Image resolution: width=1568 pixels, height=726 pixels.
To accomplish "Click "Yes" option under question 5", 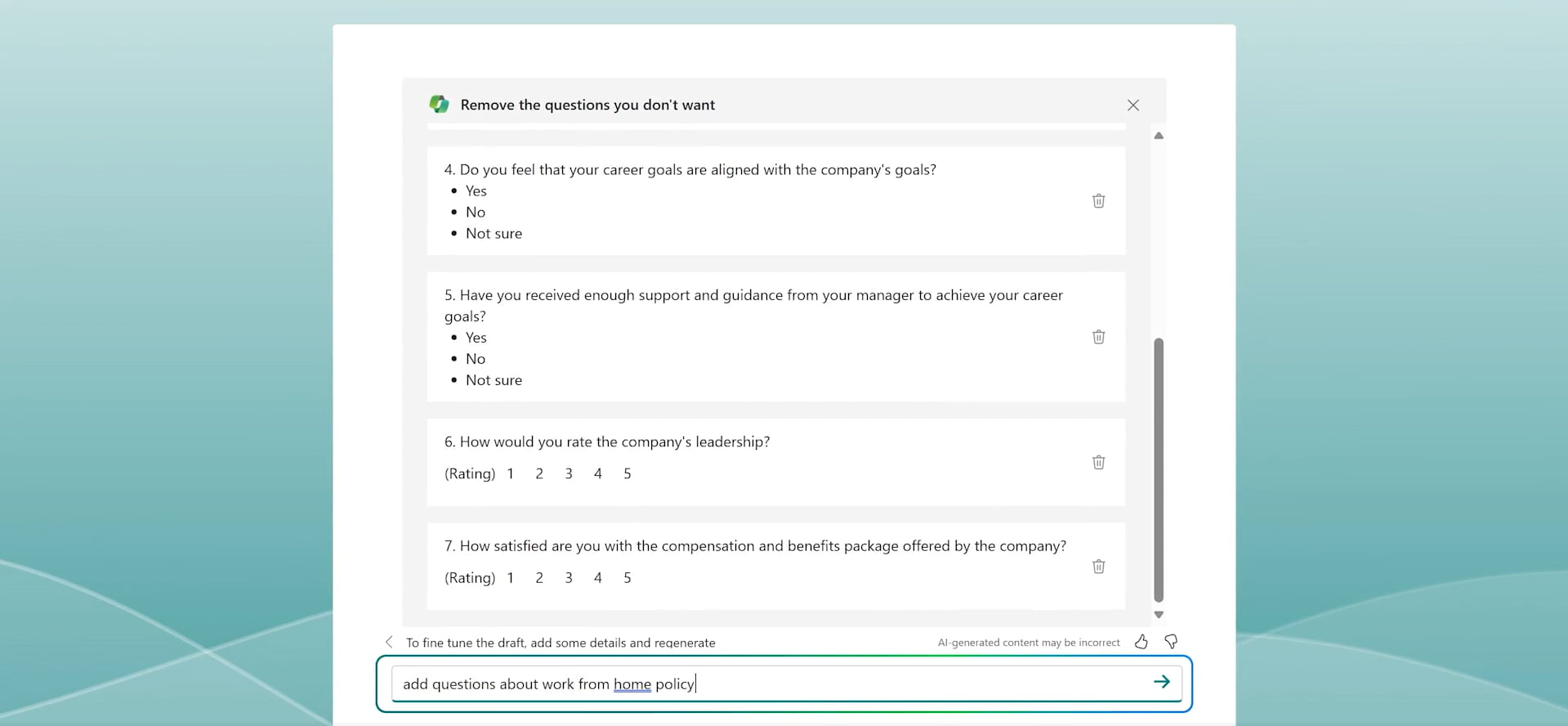I will [x=476, y=338].
